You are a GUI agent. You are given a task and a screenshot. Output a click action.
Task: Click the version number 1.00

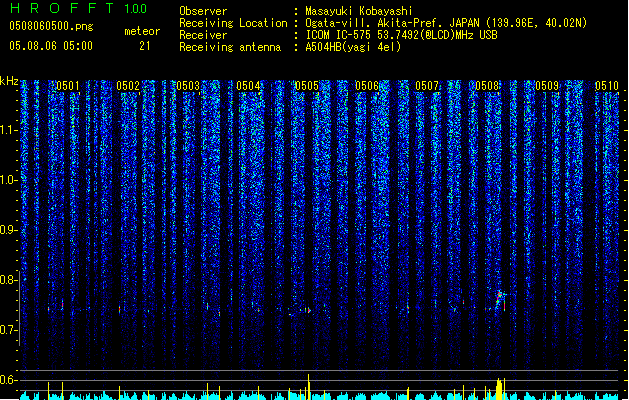coord(136,9)
